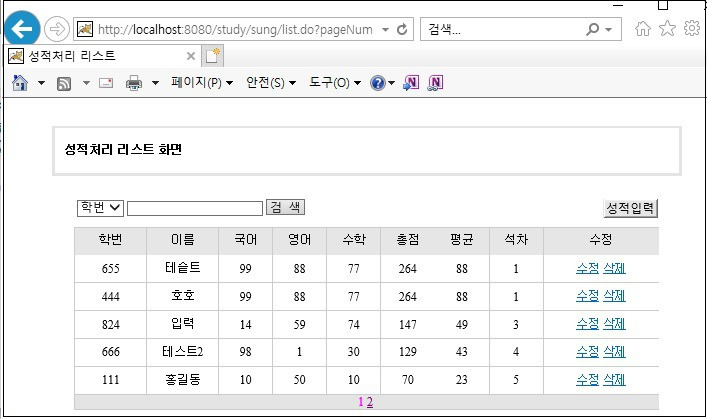Click the site favicon in address bar
707x419 pixels.
coord(85,29)
